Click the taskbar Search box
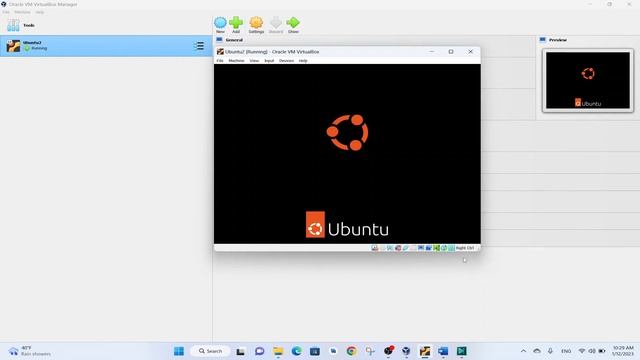640x360 pixels. click(x=211, y=351)
